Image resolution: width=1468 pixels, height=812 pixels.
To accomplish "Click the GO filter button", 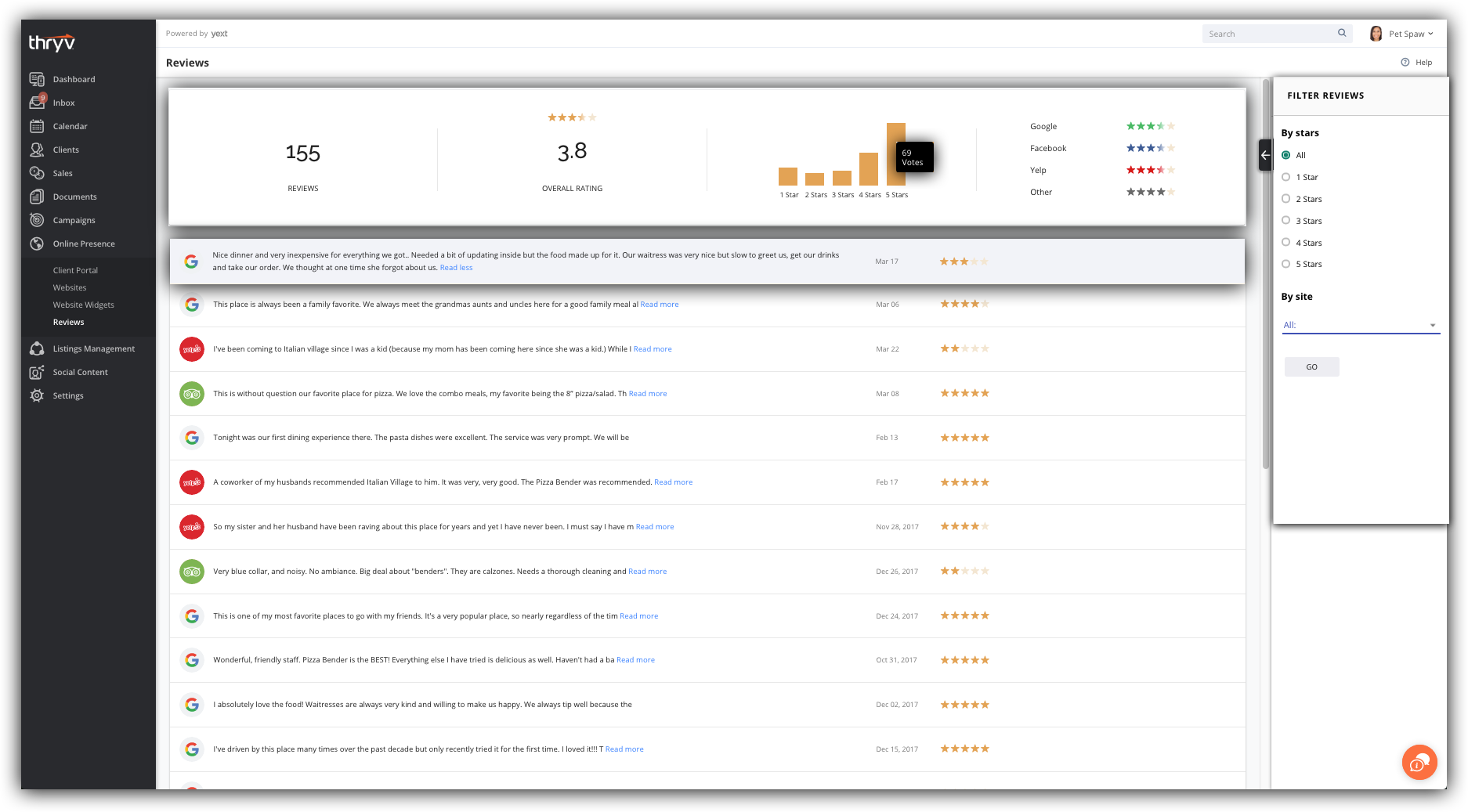I will point(1311,366).
